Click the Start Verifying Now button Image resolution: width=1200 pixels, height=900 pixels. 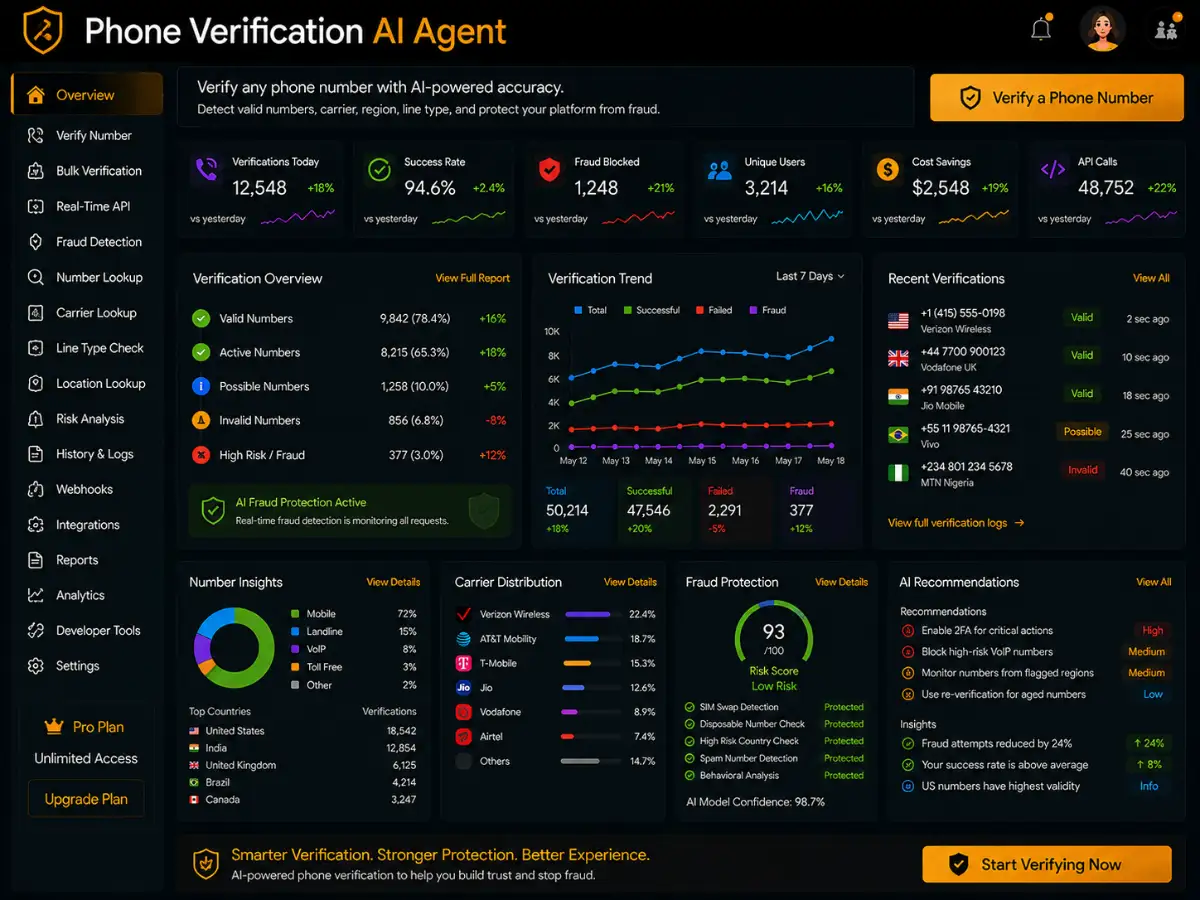point(1046,864)
